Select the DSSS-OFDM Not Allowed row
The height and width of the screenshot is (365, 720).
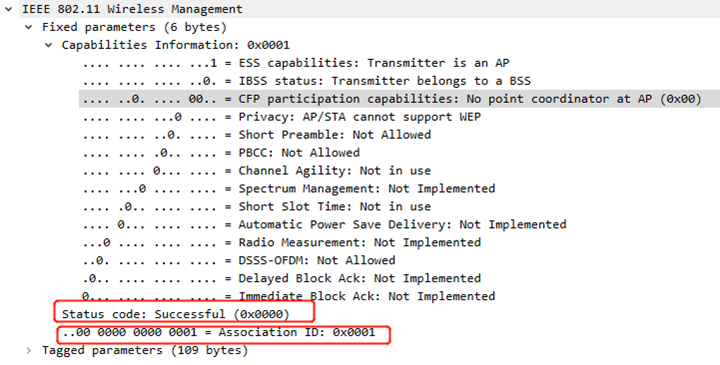click(239, 260)
